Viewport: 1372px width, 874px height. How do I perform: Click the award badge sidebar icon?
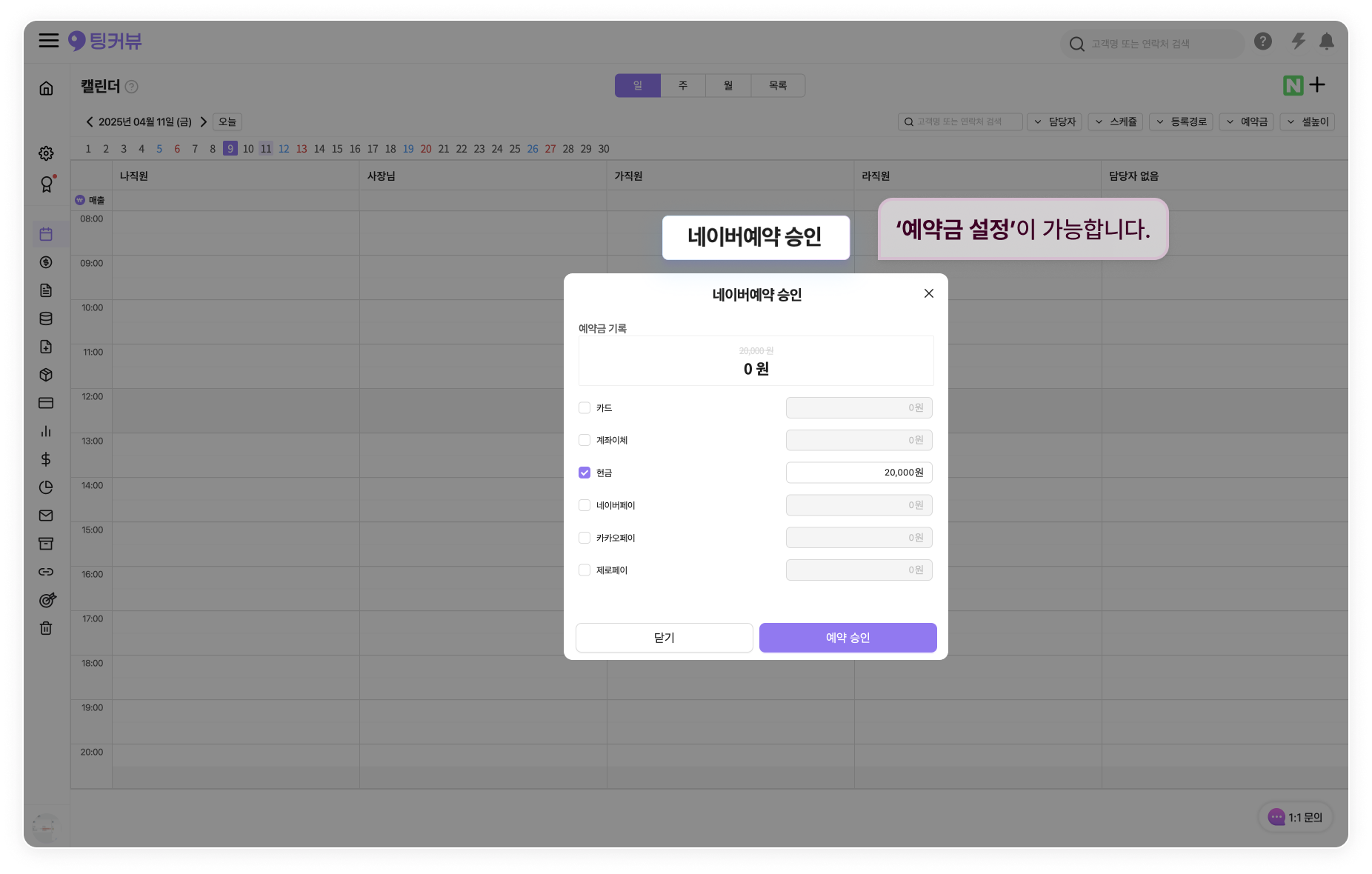click(47, 184)
